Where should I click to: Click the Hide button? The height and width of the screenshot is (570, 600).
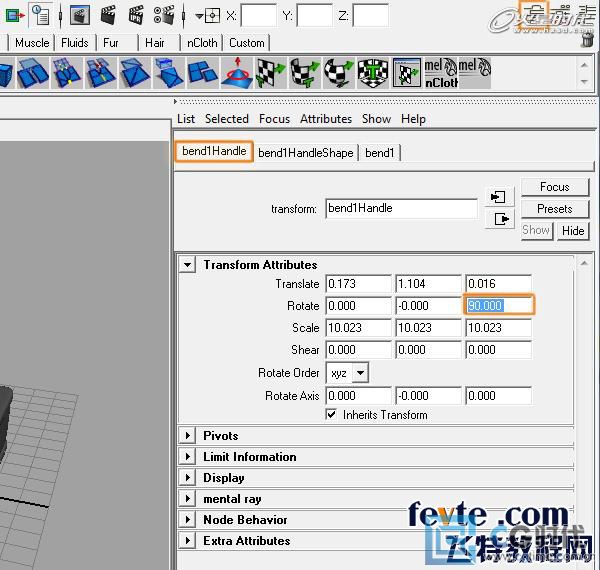point(573,231)
